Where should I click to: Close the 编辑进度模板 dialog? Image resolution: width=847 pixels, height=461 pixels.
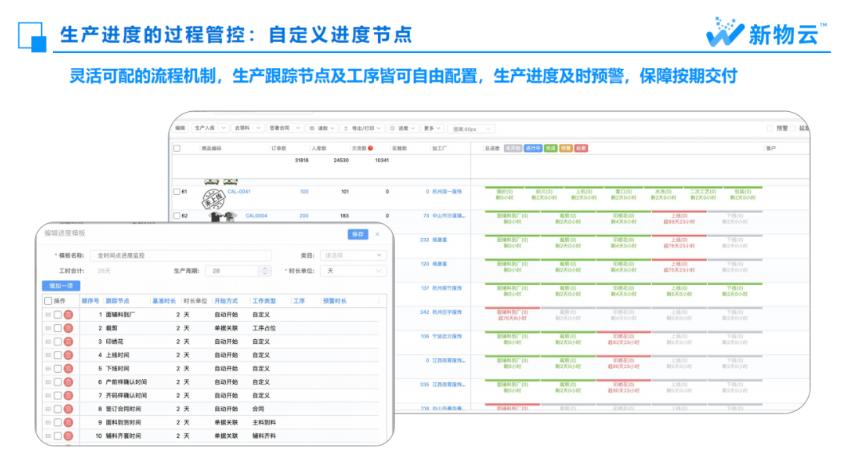pyautogui.click(x=377, y=234)
